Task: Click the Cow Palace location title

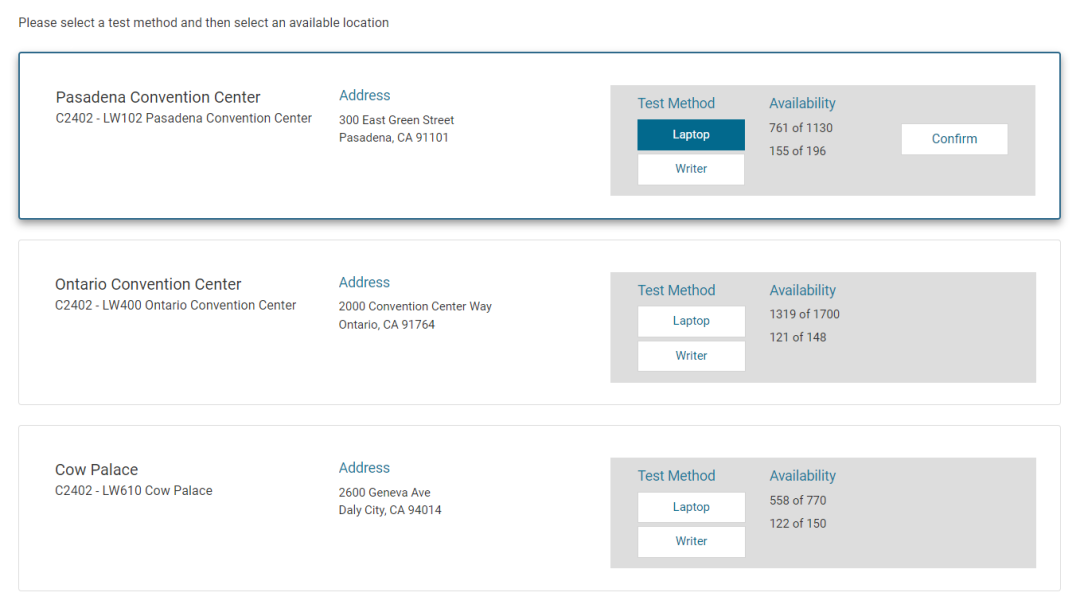Action: coord(96,469)
